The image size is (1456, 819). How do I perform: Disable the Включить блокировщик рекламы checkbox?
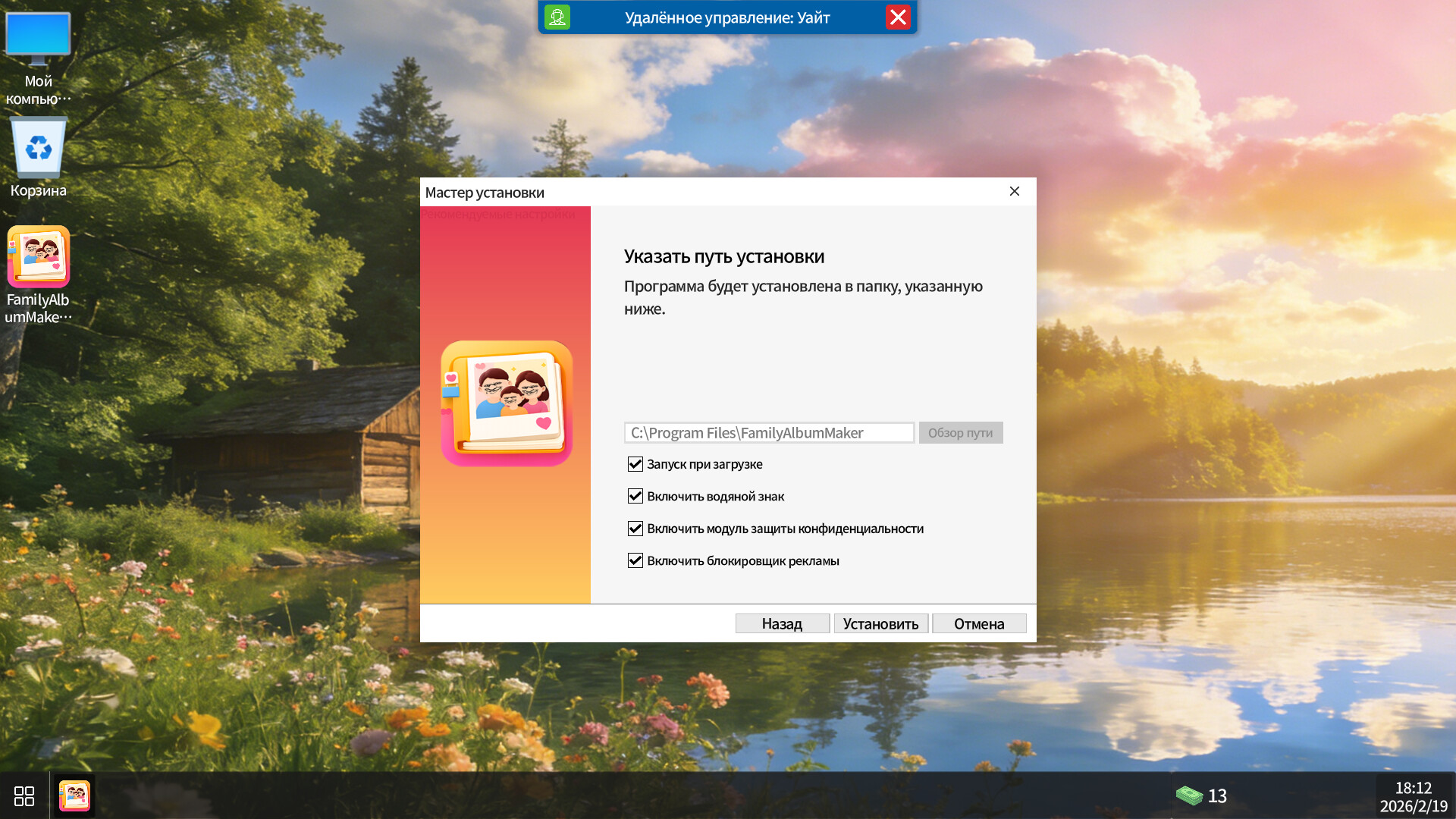click(635, 560)
